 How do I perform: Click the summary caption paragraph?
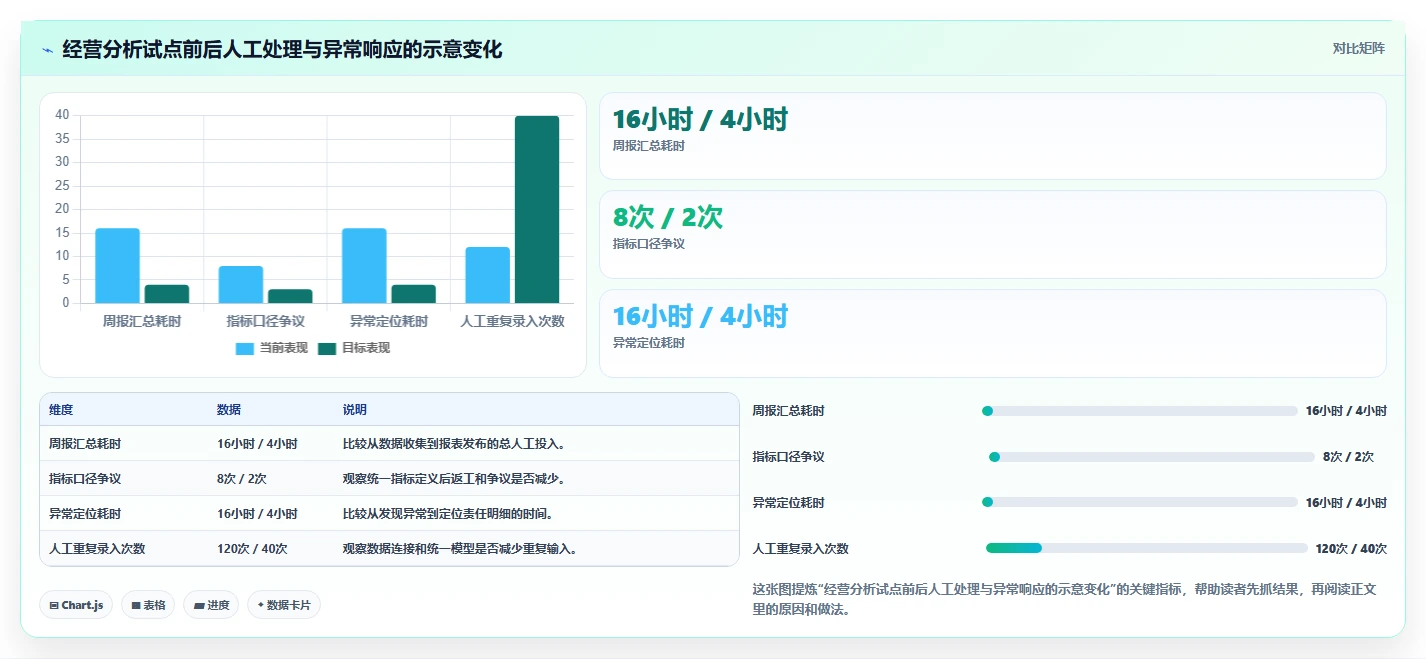coord(1065,599)
